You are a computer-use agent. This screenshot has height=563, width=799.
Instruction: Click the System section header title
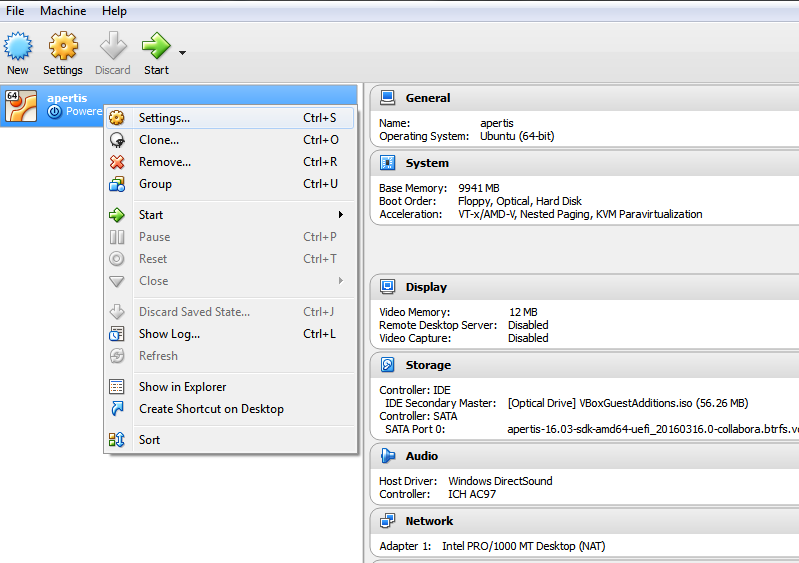coord(427,163)
